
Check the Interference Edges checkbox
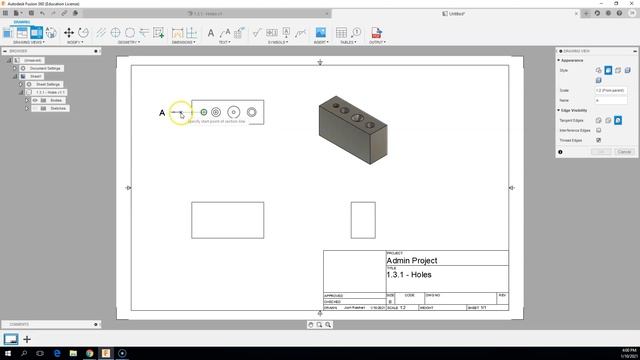pyautogui.click(x=598, y=130)
